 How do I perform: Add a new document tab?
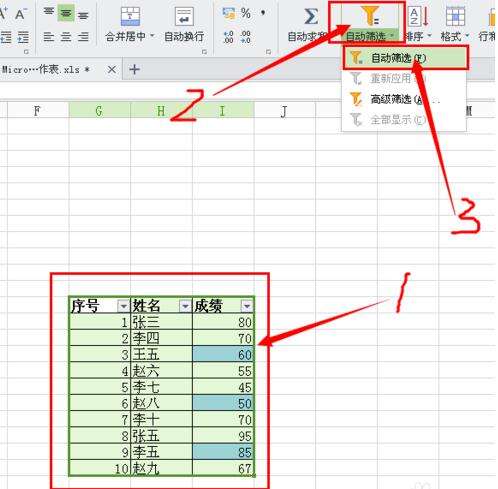[134, 69]
